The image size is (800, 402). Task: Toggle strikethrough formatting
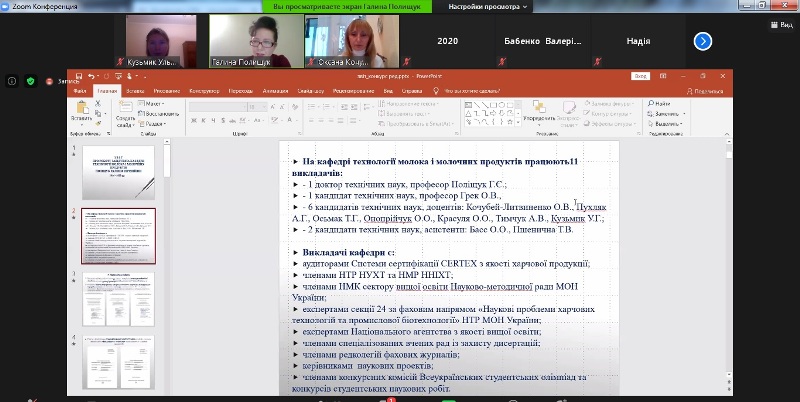click(x=233, y=120)
